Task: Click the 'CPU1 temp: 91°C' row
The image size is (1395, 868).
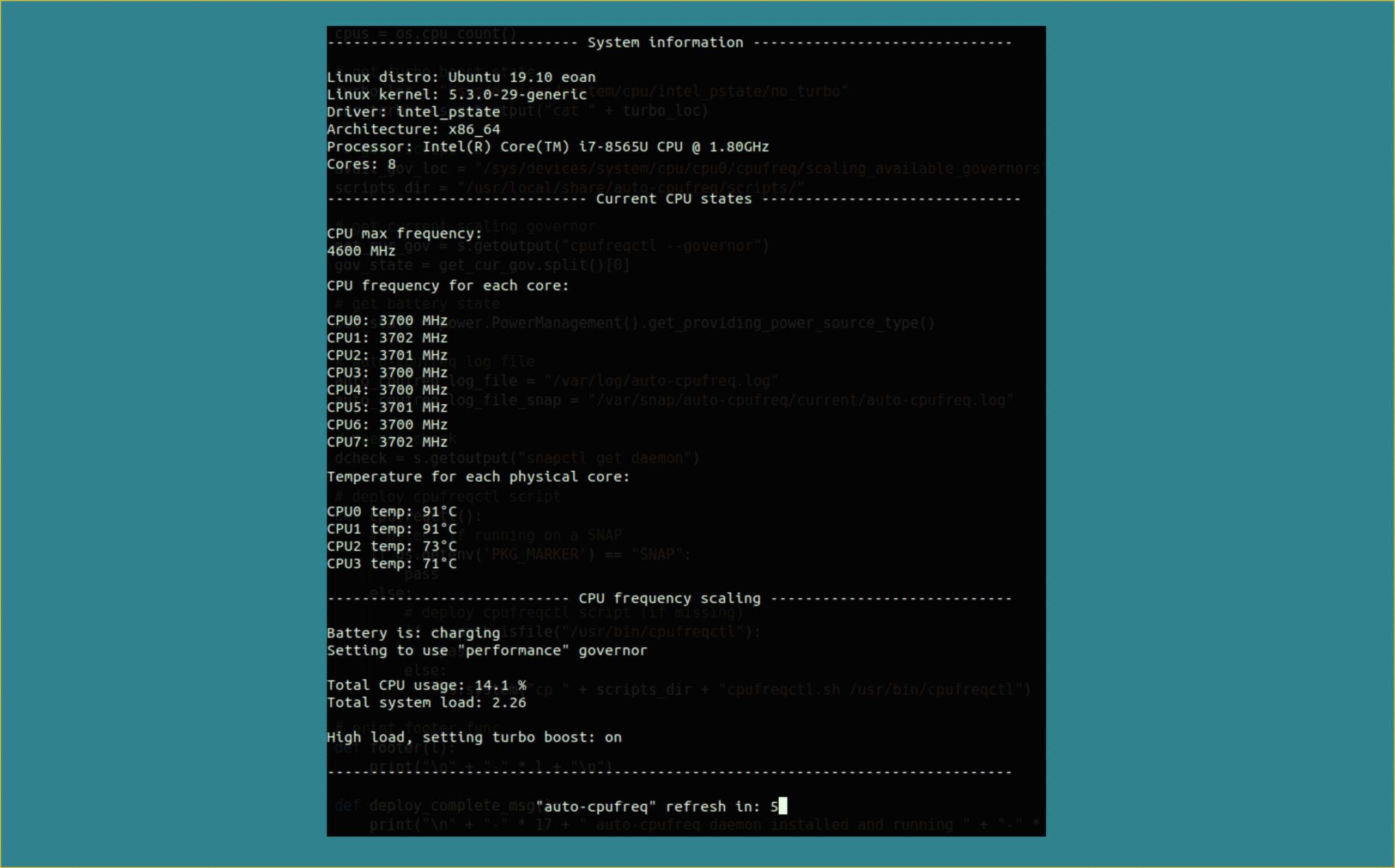Action: pos(391,529)
